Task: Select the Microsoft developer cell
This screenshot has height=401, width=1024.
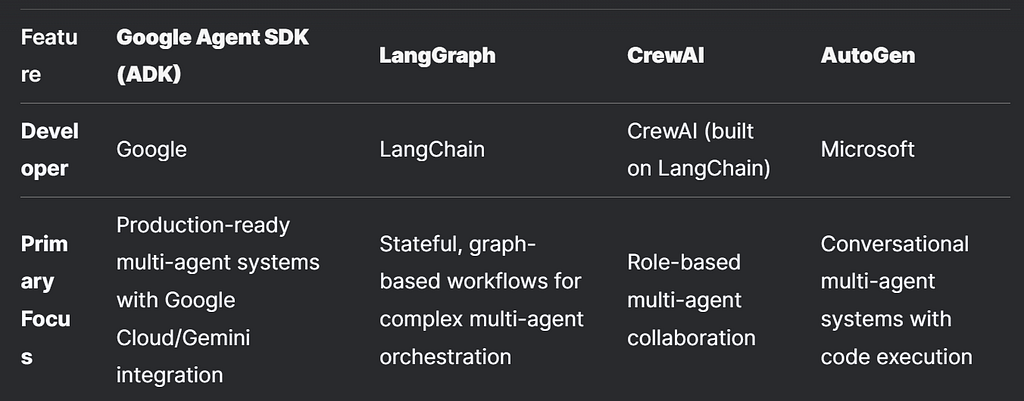Action: (x=868, y=150)
